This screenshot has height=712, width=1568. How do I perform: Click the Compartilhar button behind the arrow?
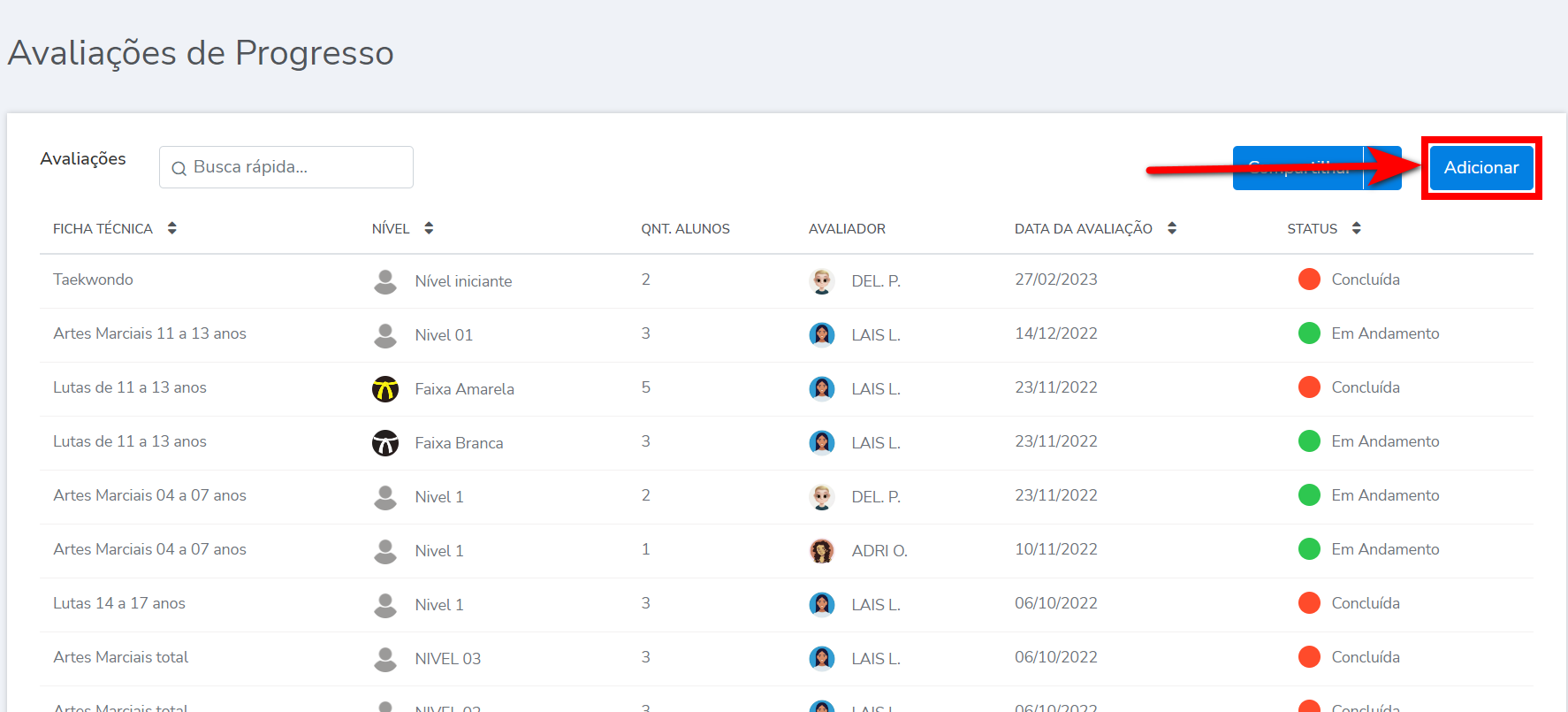(1297, 168)
